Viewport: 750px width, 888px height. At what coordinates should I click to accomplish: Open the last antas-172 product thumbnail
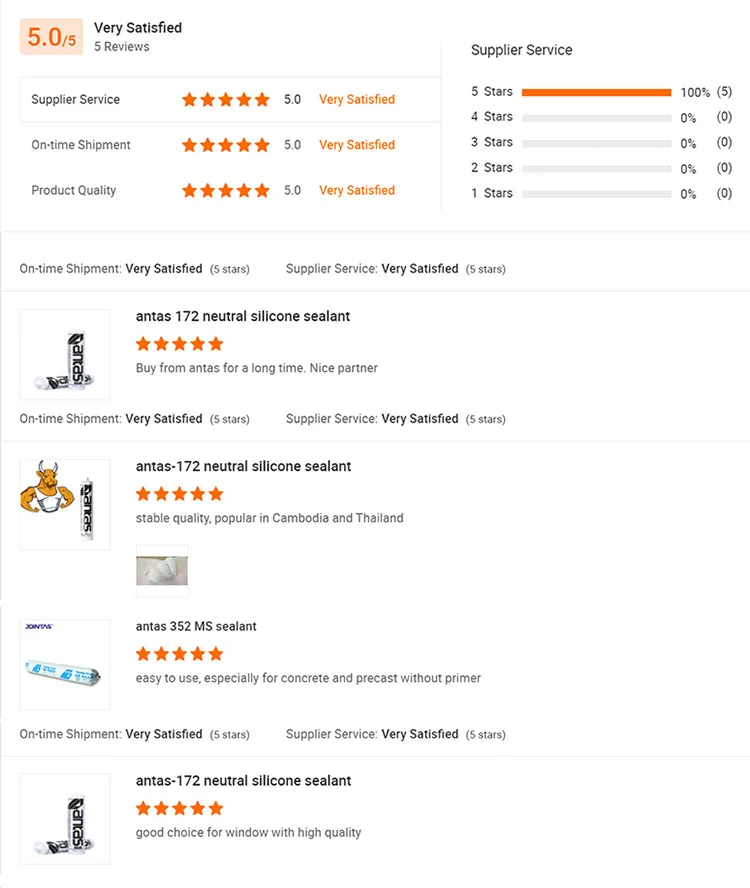[x=65, y=818]
